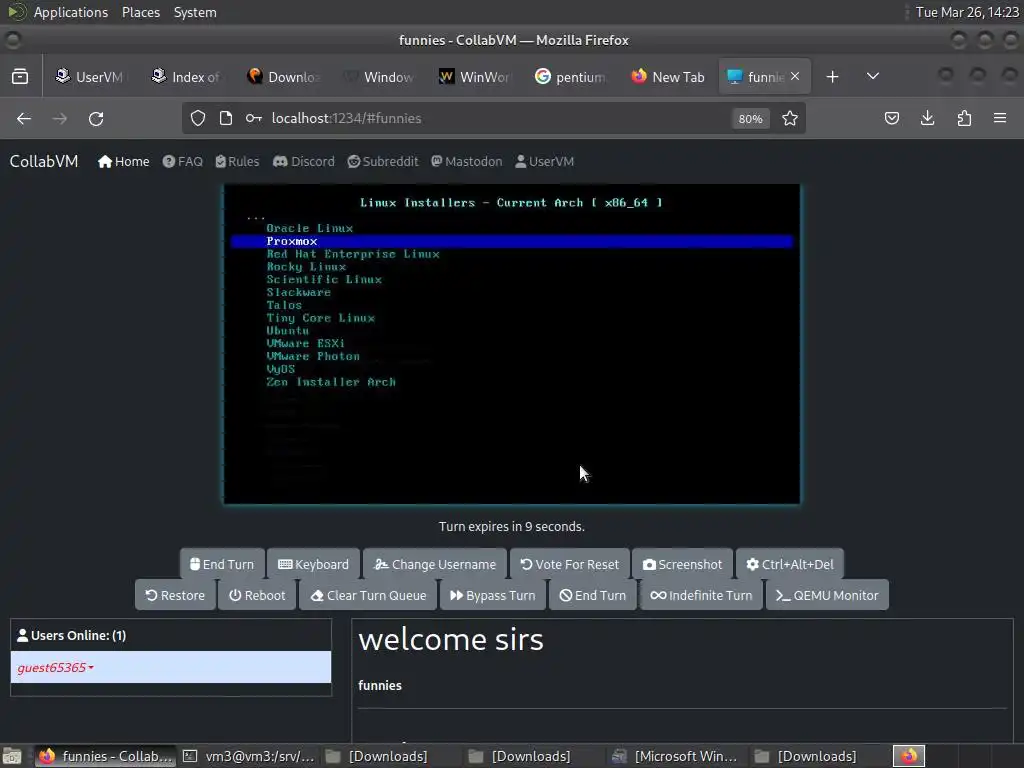
Task: Open the System menu
Action: [x=195, y=12]
